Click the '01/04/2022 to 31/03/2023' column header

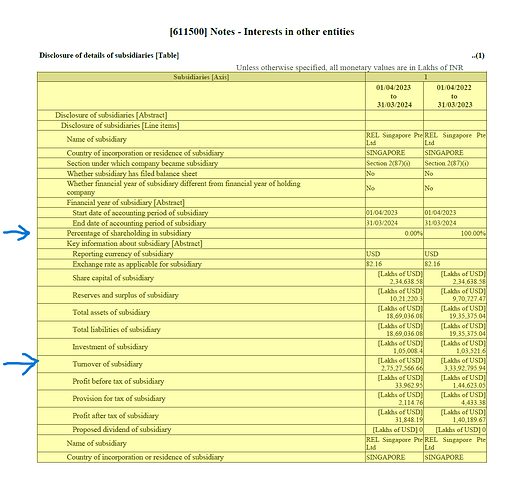click(455, 96)
